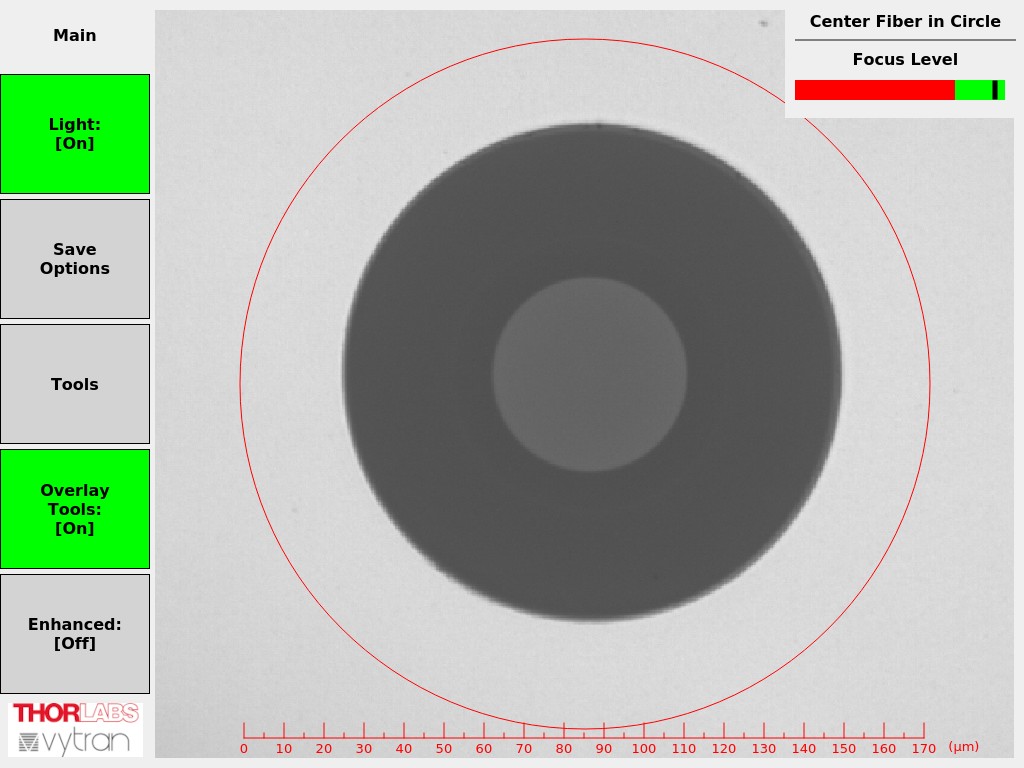1024x768 pixels.
Task: Click the 0 mark on the scale
Action: pos(244,748)
